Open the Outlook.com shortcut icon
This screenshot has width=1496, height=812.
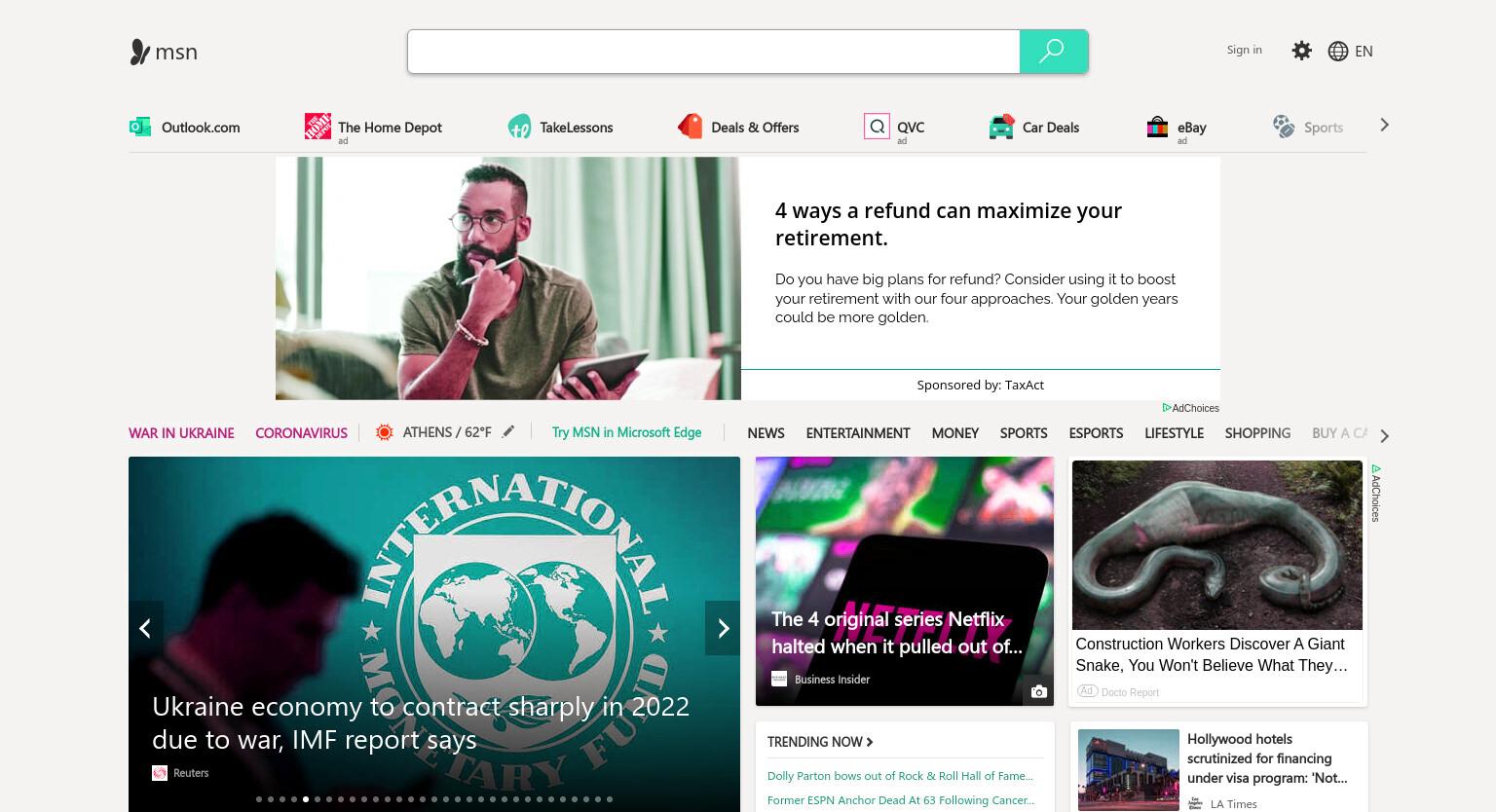[x=140, y=127]
